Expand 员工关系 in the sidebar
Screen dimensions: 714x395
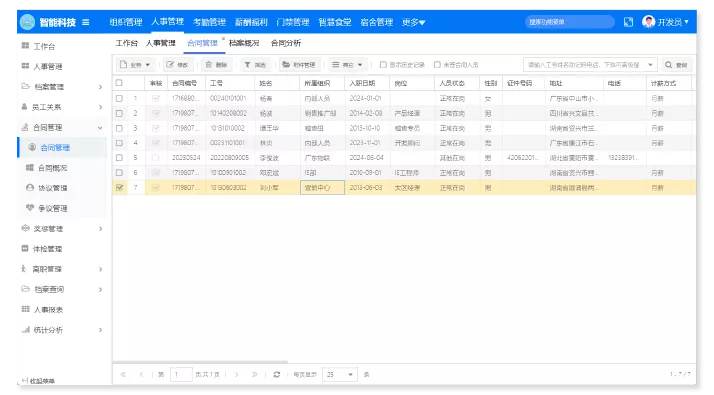pos(101,107)
